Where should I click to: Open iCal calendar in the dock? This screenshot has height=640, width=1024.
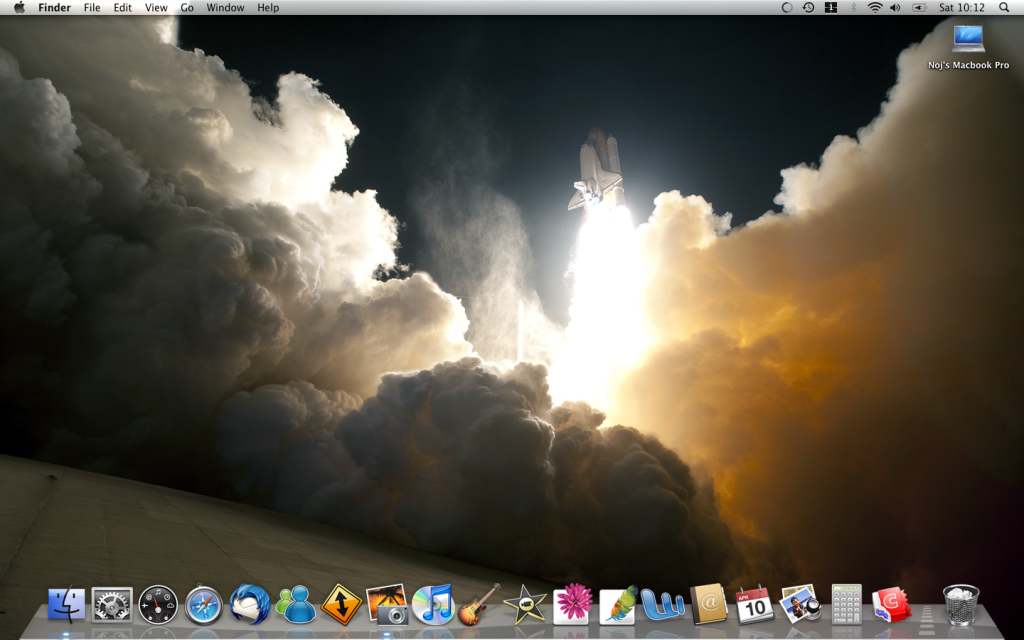coord(754,605)
